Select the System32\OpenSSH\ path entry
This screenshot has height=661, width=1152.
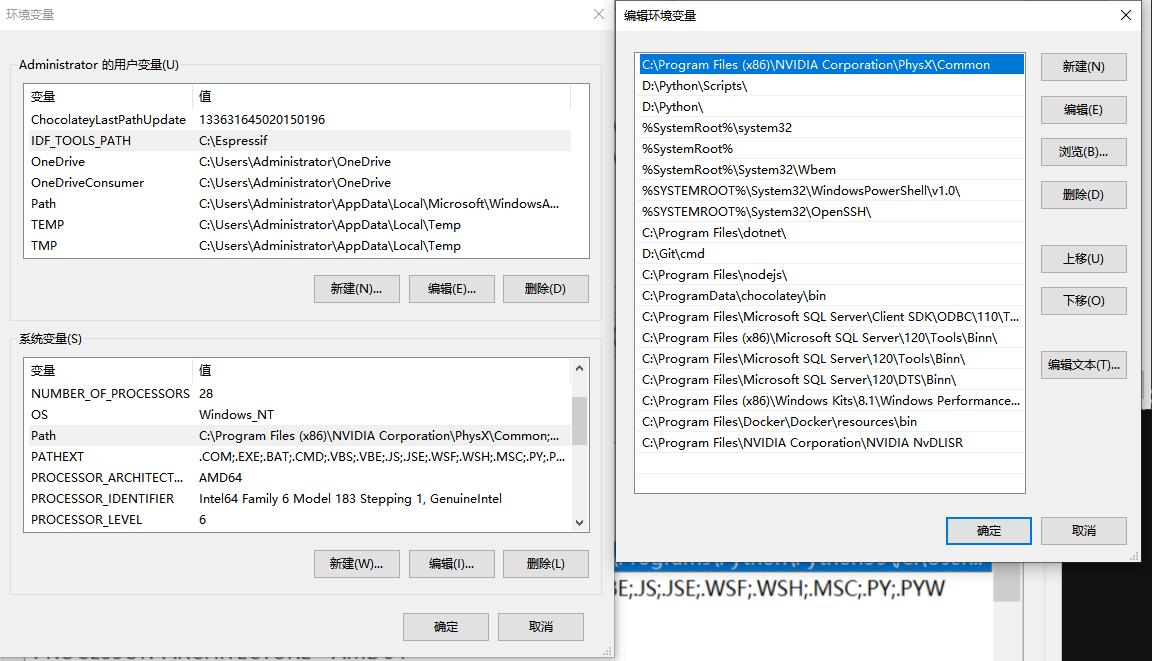[831, 212]
